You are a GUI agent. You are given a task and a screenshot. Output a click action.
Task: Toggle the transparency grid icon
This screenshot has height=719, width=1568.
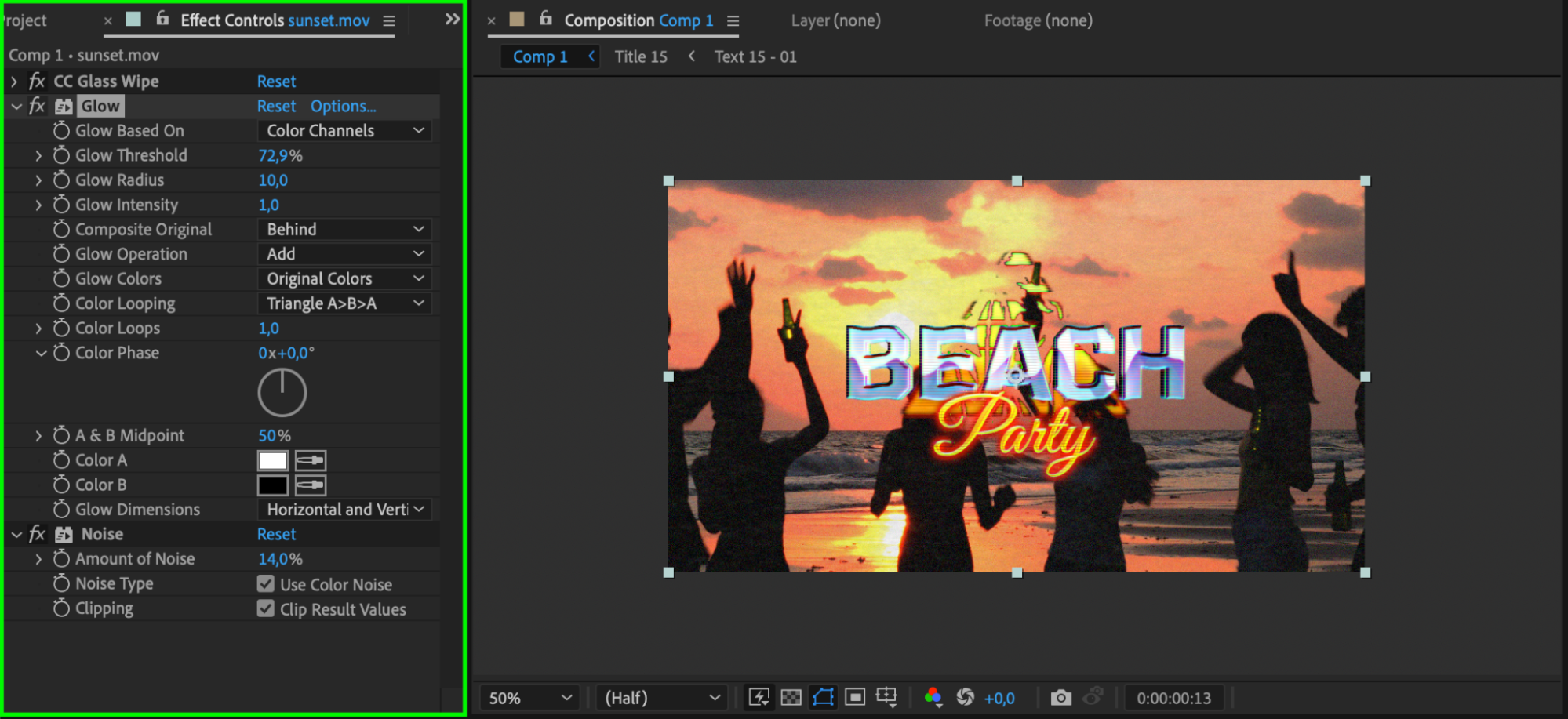click(x=791, y=697)
